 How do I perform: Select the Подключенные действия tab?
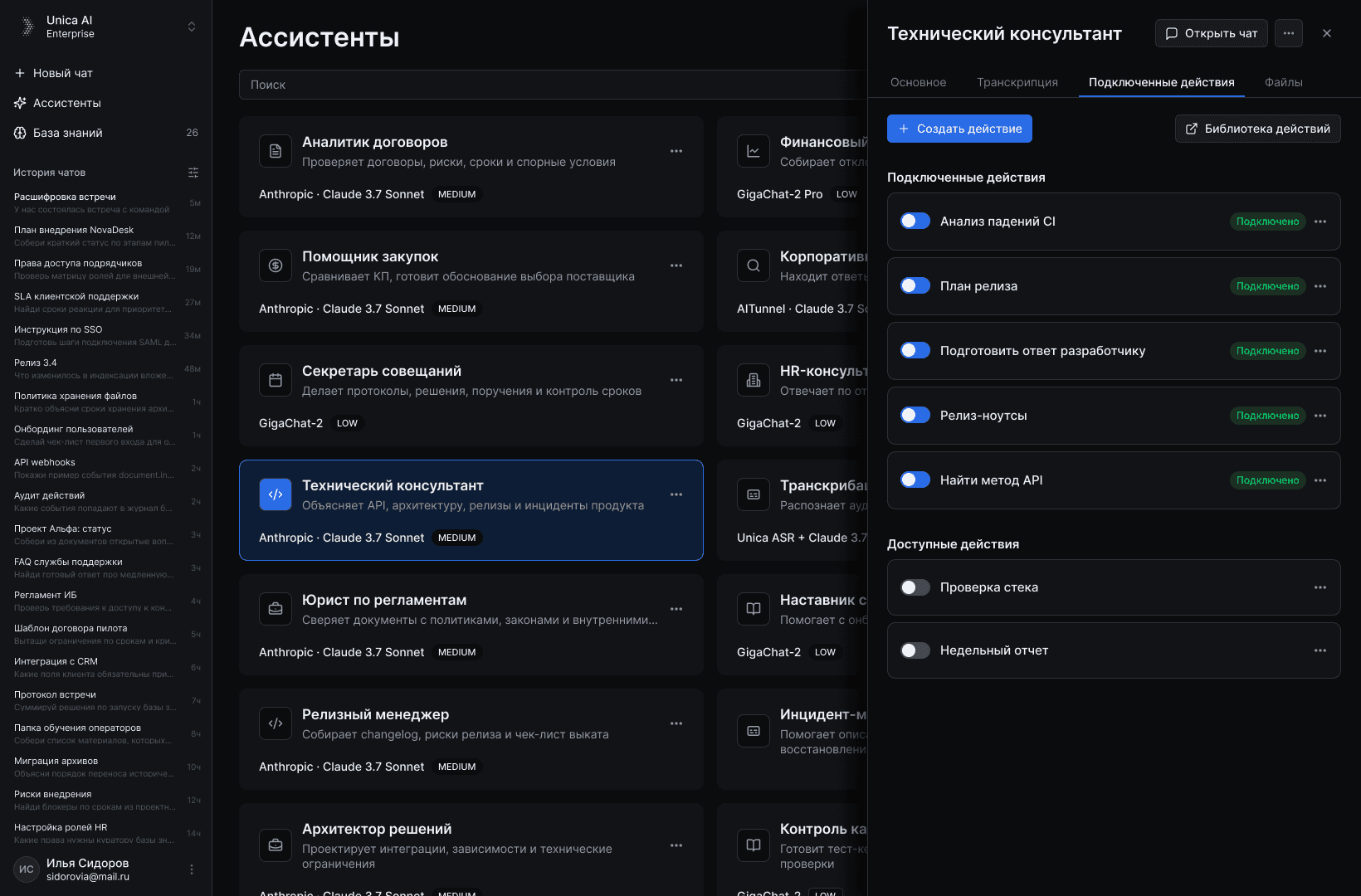(1162, 82)
